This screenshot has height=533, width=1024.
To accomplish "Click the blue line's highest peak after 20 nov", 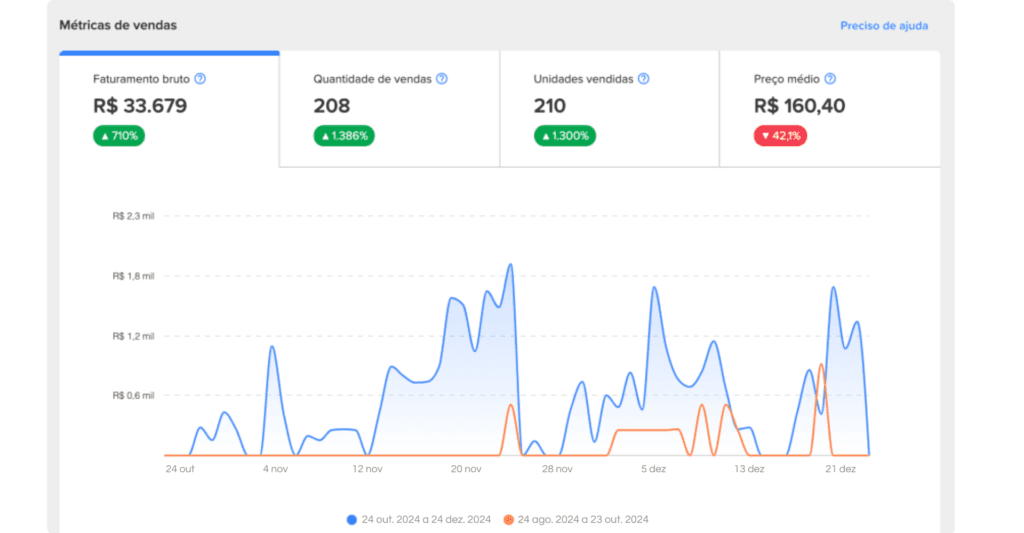I will tap(511, 265).
